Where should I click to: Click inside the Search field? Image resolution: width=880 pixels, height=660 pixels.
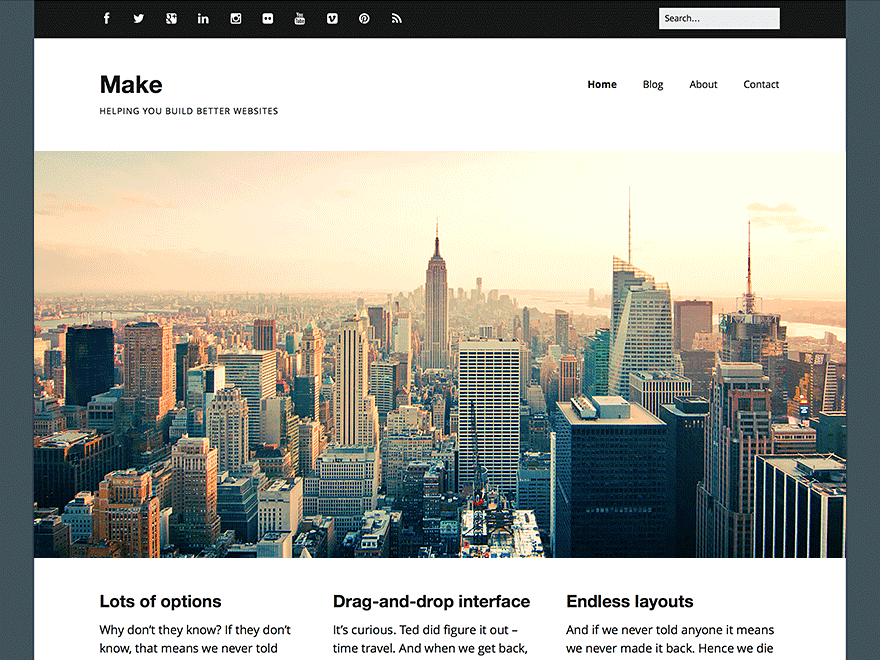719,18
